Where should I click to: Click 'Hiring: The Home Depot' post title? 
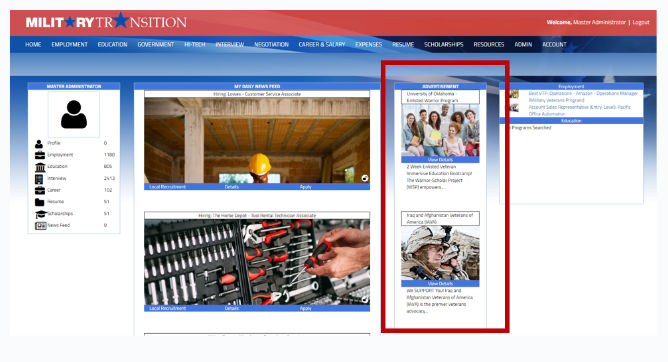pos(257,215)
